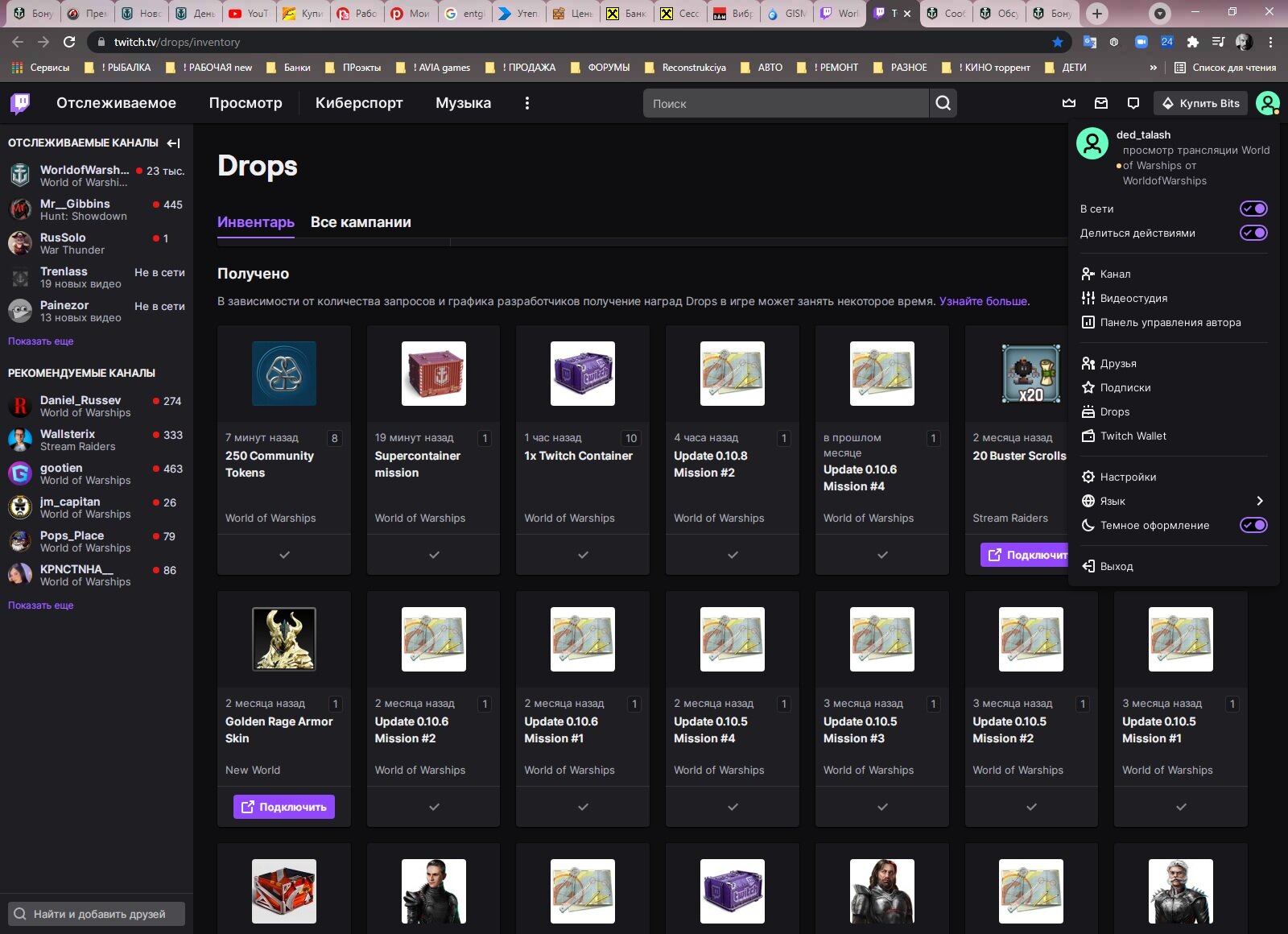1288x934 pixels.
Task: Open the 'Узнайте больше' link
Action: click(983, 301)
